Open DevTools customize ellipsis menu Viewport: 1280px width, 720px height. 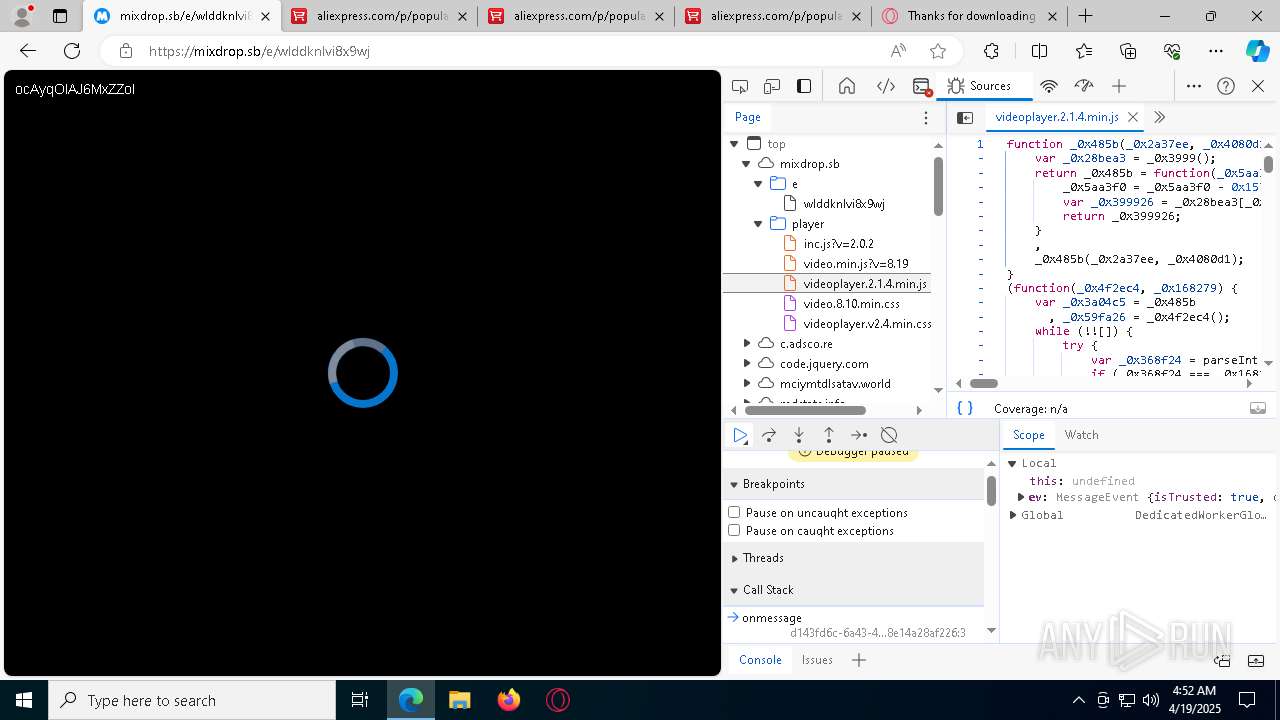[1194, 86]
